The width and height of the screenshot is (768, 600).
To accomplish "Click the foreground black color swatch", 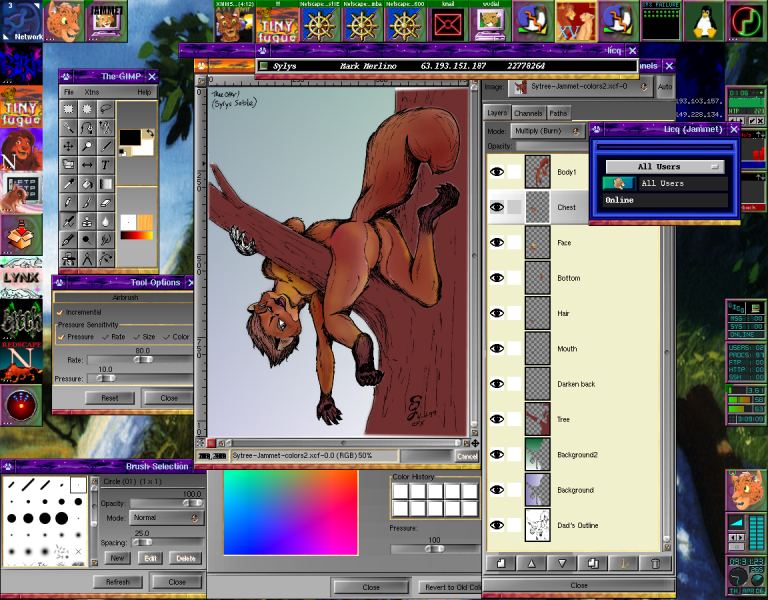I will tap(130, 136).
